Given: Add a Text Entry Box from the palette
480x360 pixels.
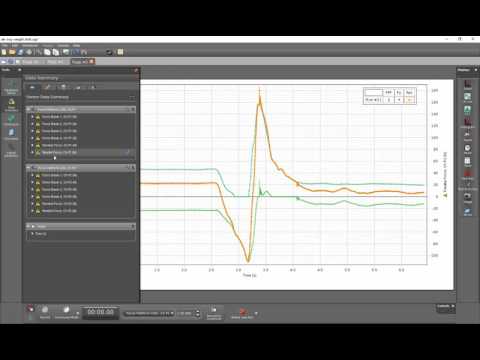Looking at the screenshot, I should point(468,186).
